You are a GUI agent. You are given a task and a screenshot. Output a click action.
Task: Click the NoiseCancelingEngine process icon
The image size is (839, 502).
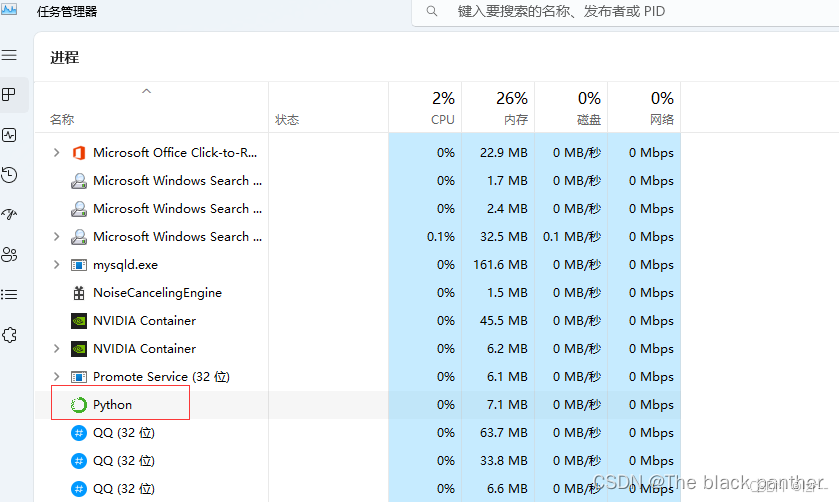(x=79, y=293)
